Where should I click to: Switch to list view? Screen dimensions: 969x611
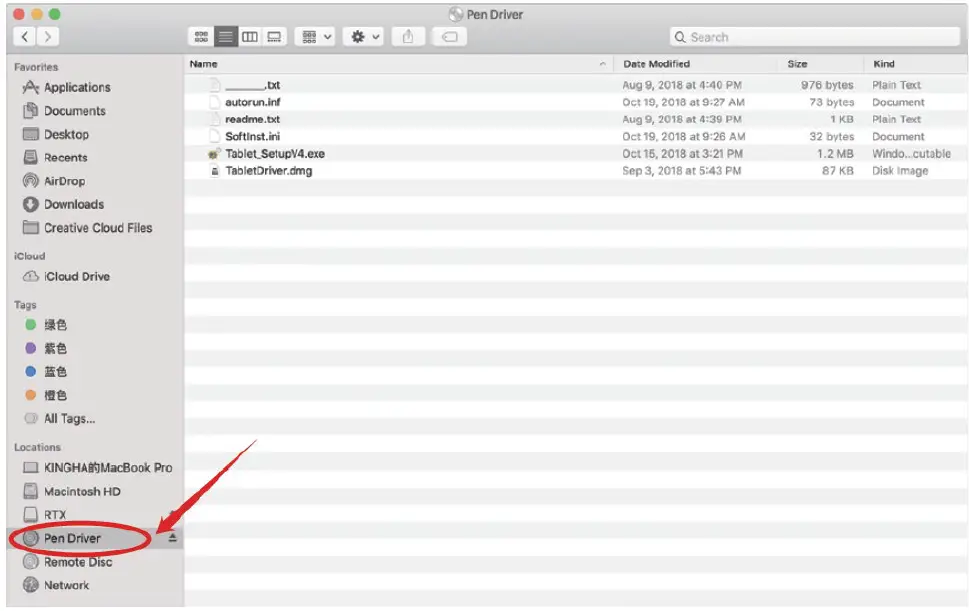[226, 37]
